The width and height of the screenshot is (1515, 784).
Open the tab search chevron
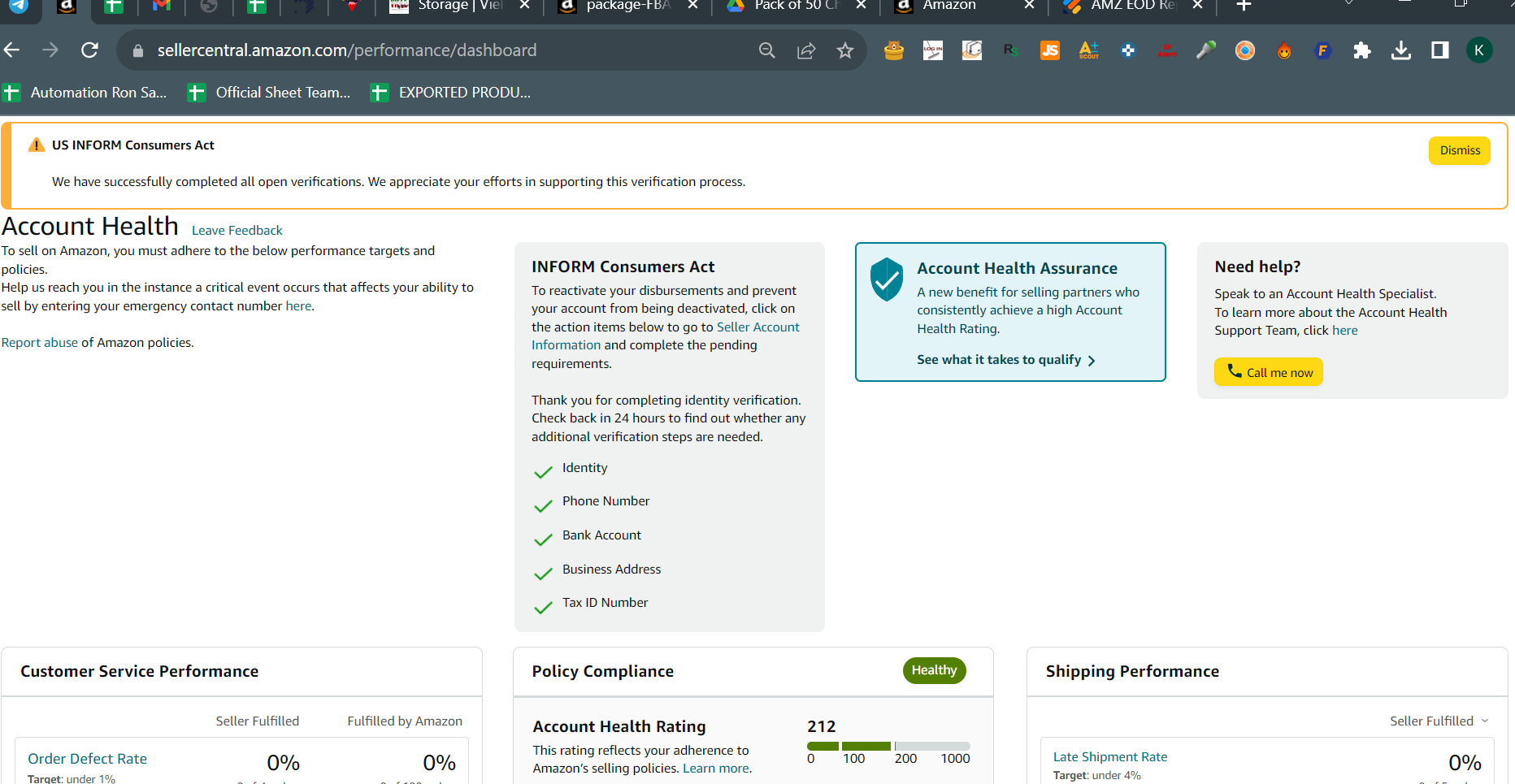tap(1349, 3)
